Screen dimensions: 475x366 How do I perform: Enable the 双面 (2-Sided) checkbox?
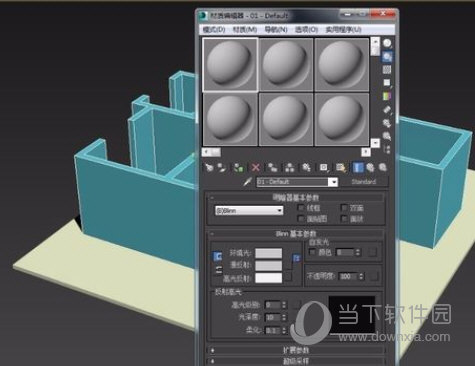pos(344,208)
